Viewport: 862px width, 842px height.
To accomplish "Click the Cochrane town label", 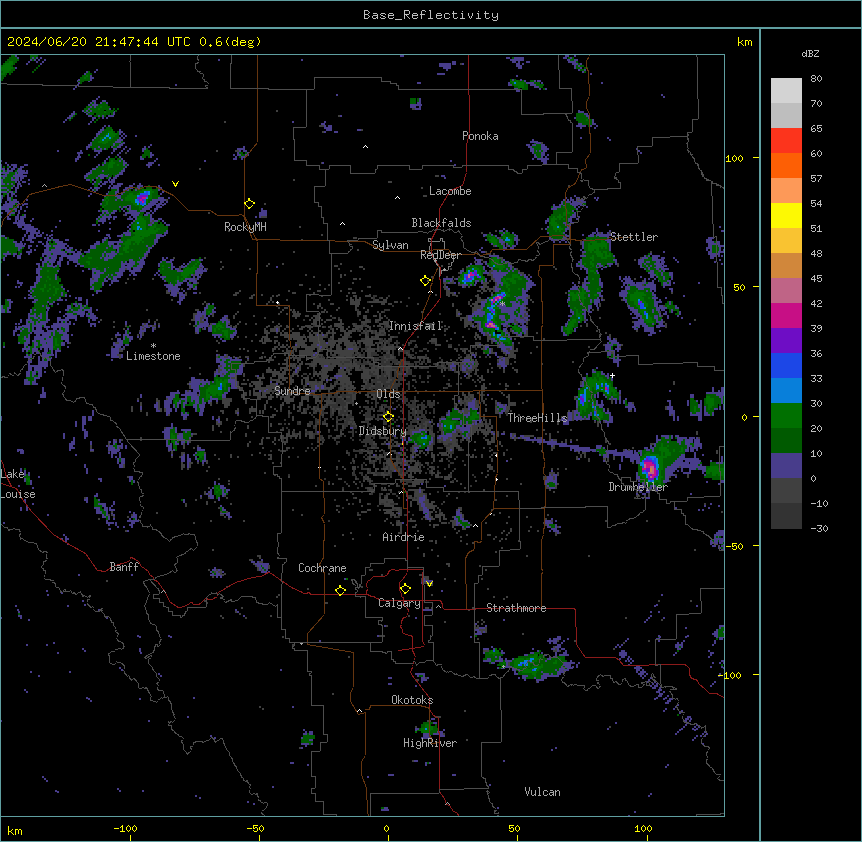I will [x=322, y=568].
